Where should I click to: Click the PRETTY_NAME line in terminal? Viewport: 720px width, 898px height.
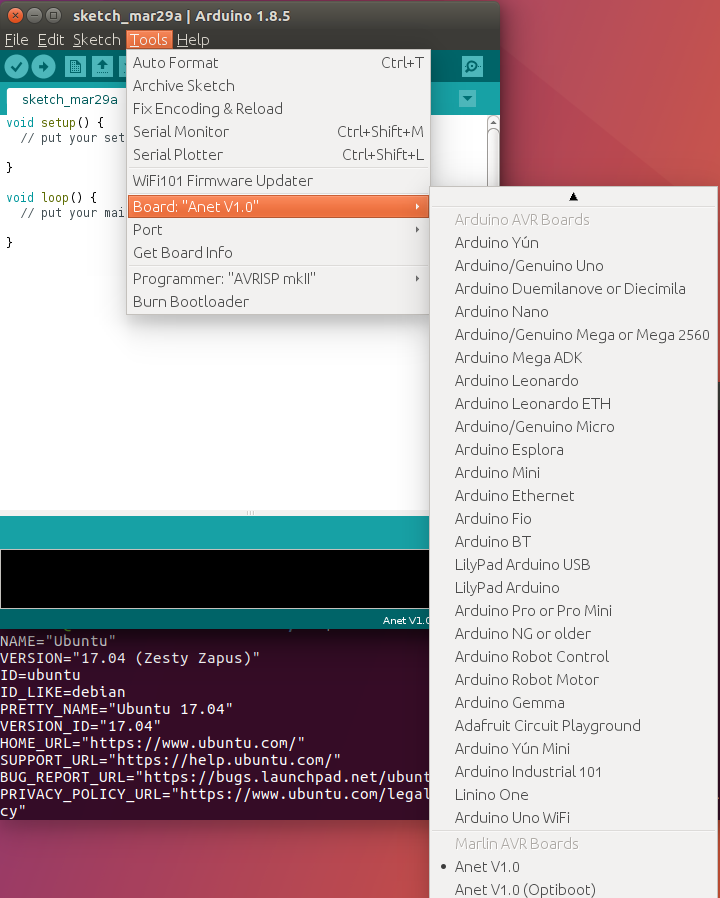point(116,709)
